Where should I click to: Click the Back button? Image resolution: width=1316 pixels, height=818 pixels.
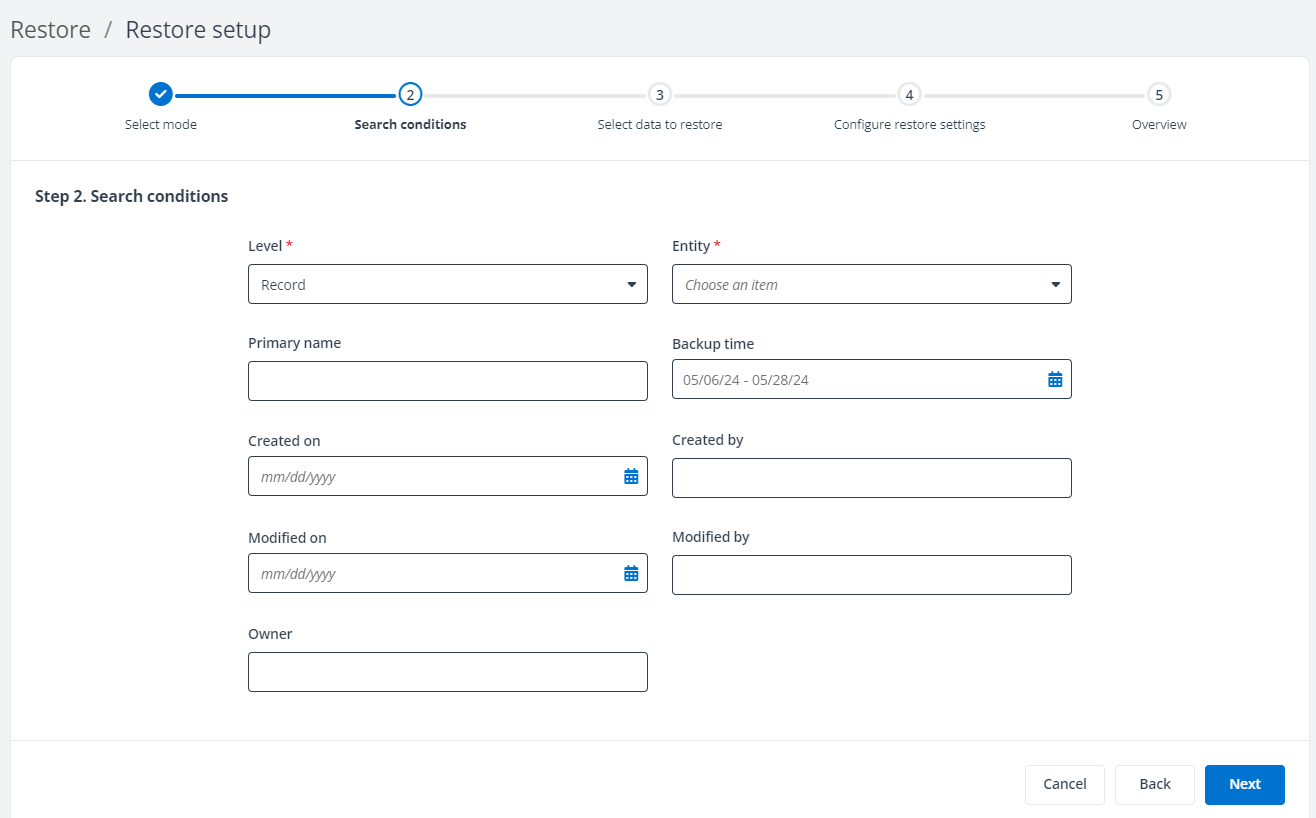1154,784
